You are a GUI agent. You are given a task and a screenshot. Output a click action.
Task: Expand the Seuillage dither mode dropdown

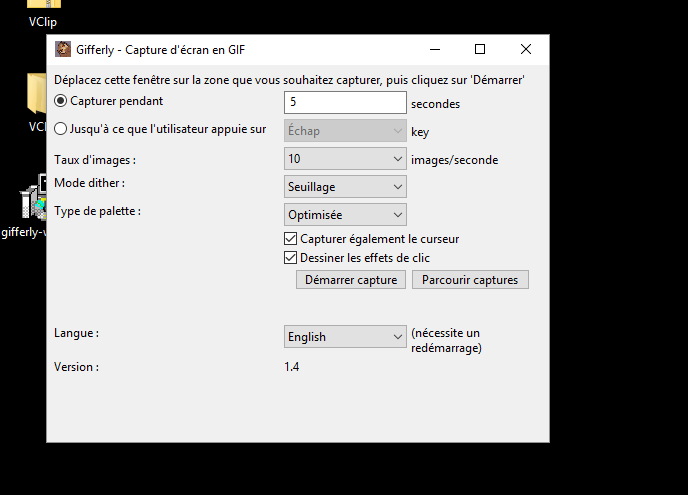345,187
